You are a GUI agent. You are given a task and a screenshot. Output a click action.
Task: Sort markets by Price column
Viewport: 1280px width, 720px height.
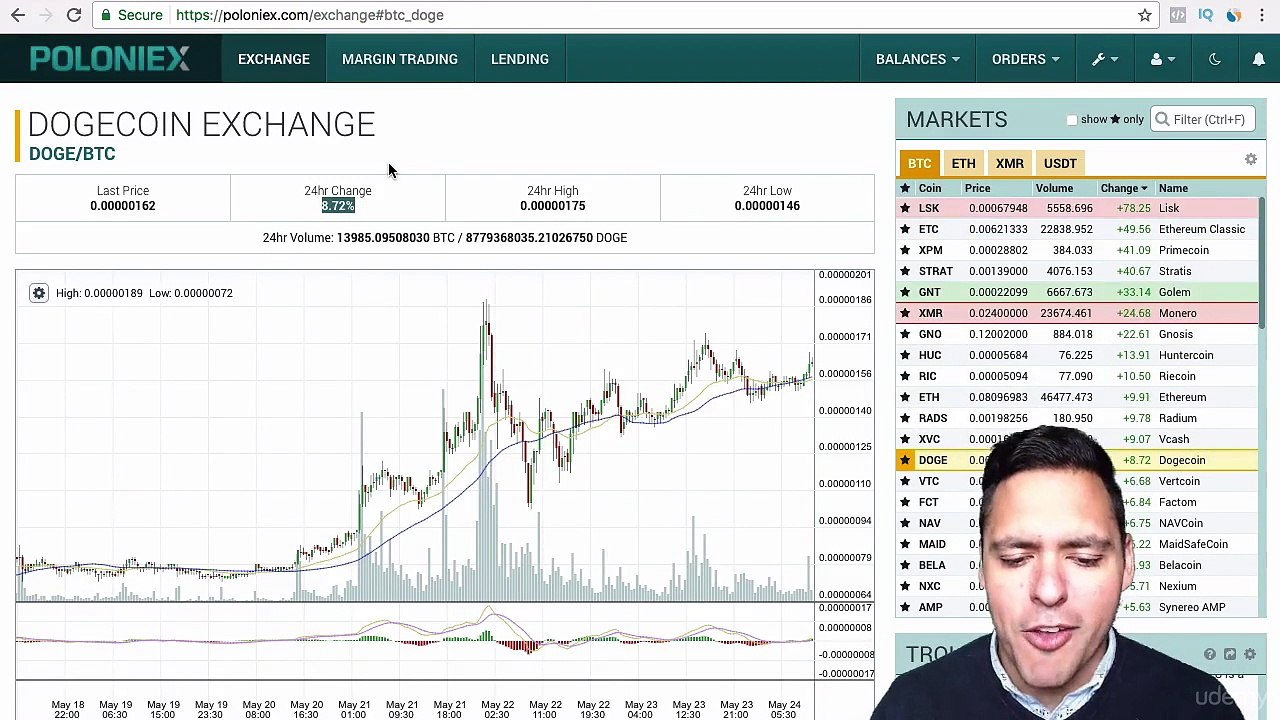978,188
